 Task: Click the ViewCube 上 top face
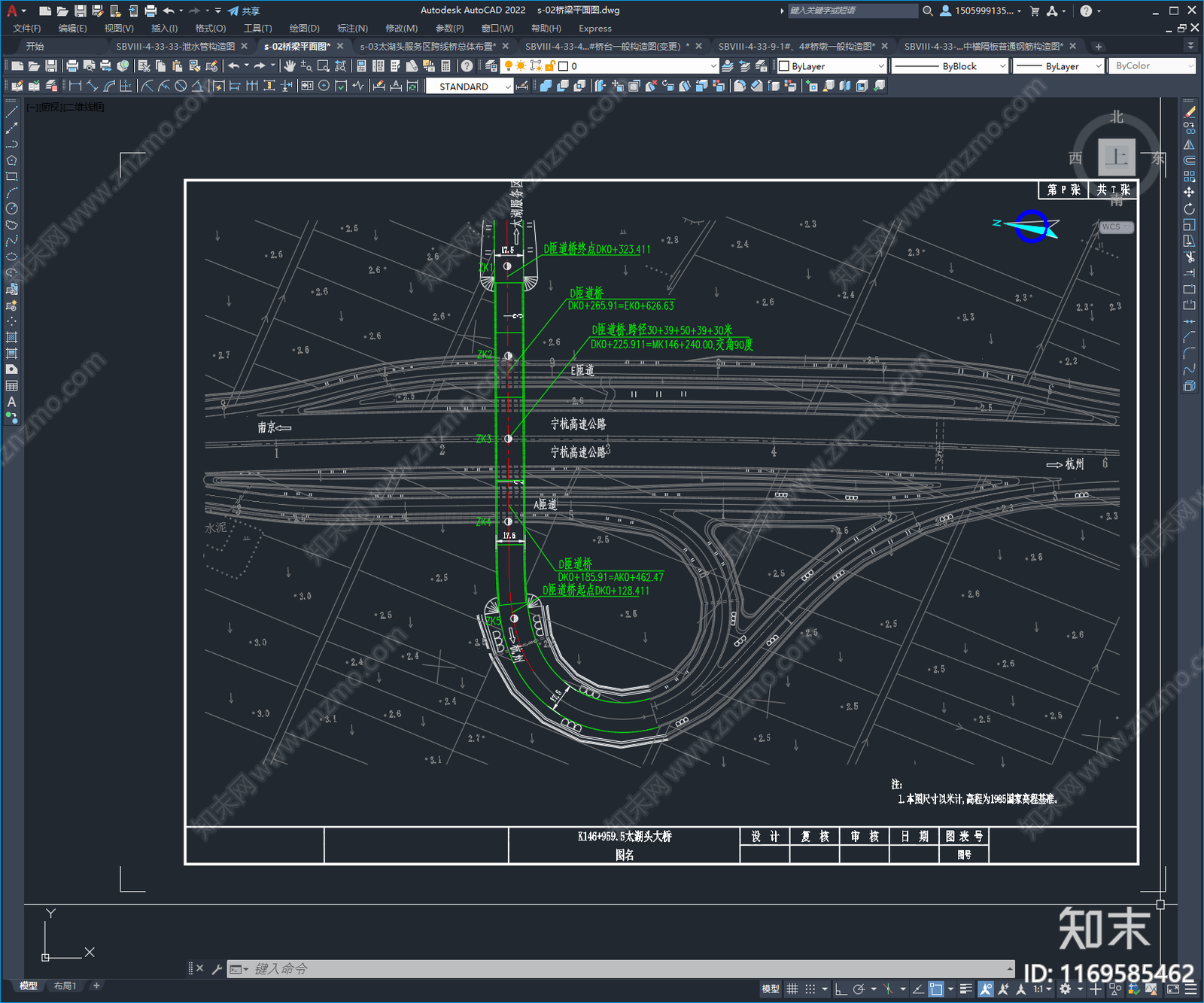point(1116,157)
